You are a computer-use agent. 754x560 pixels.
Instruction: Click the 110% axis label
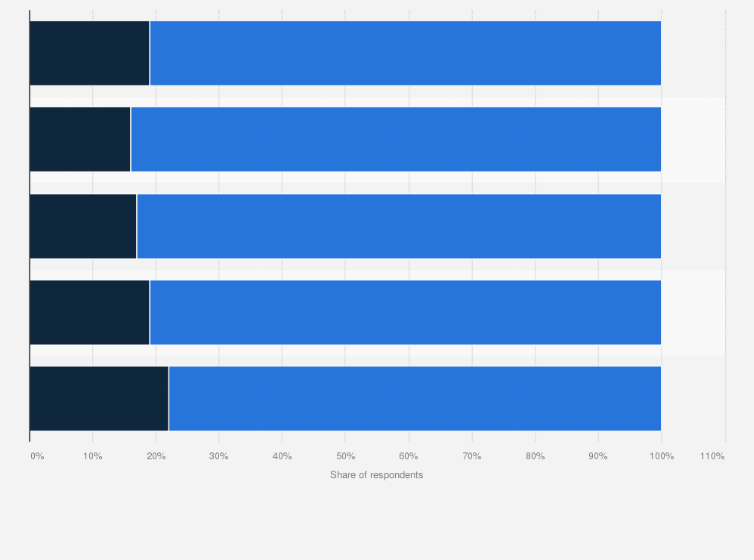712,456
